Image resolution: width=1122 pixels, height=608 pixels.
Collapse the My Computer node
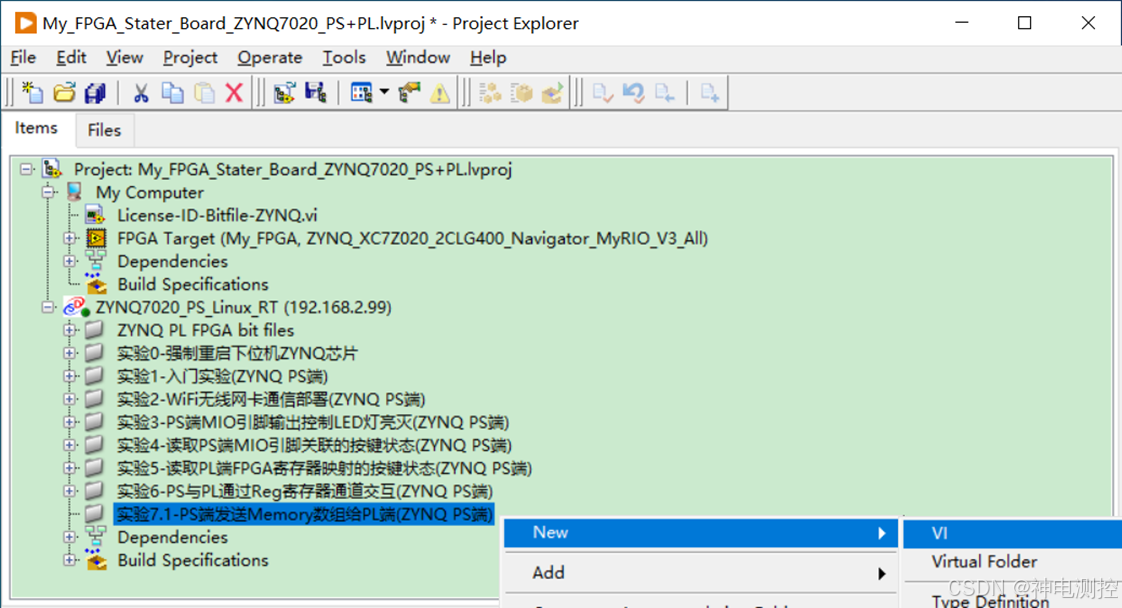tap(49, 192)
